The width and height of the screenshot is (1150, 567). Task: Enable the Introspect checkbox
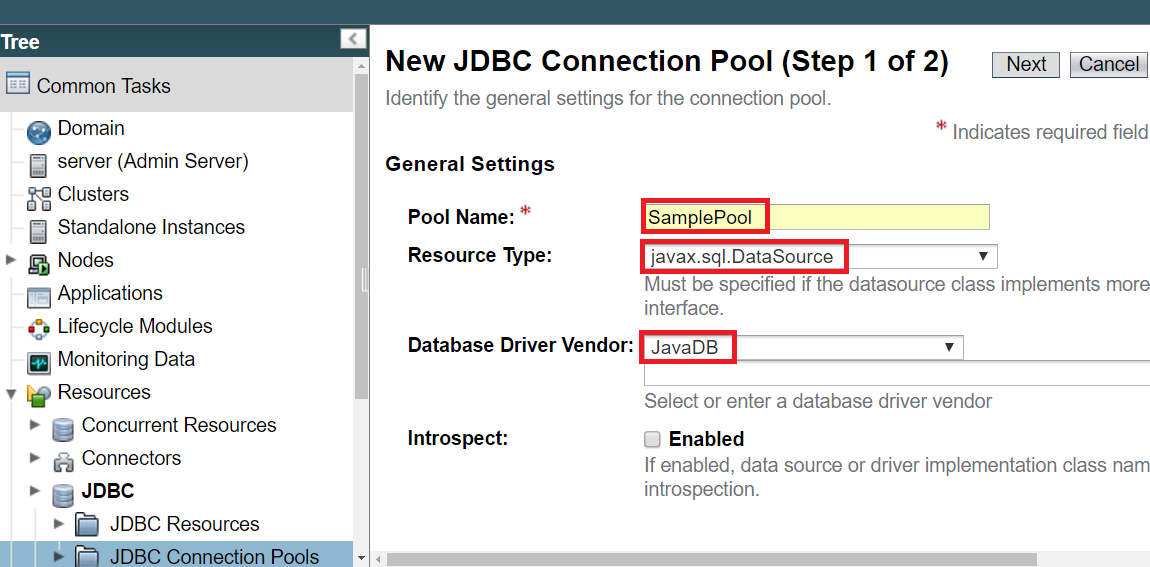[652, 439]
